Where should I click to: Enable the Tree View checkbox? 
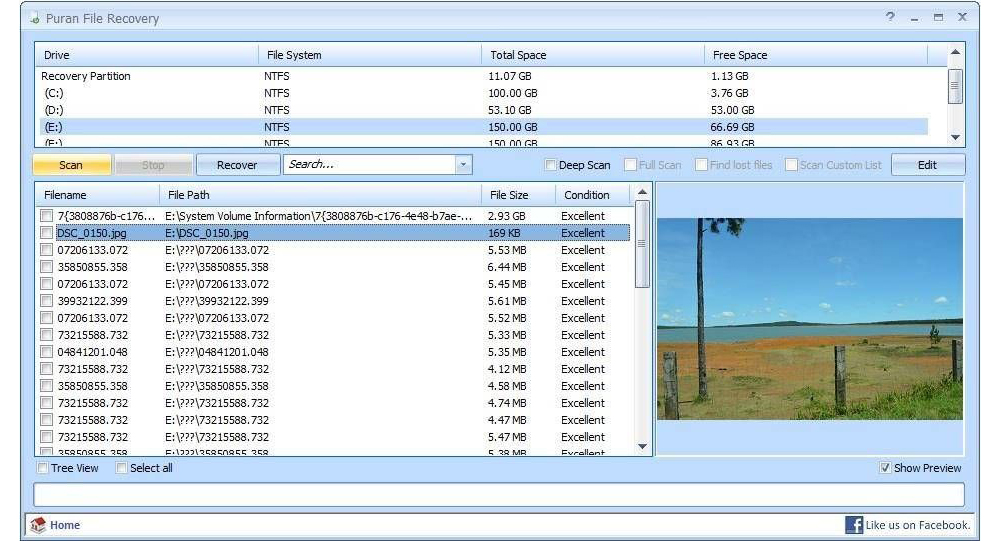click(43, 468)
